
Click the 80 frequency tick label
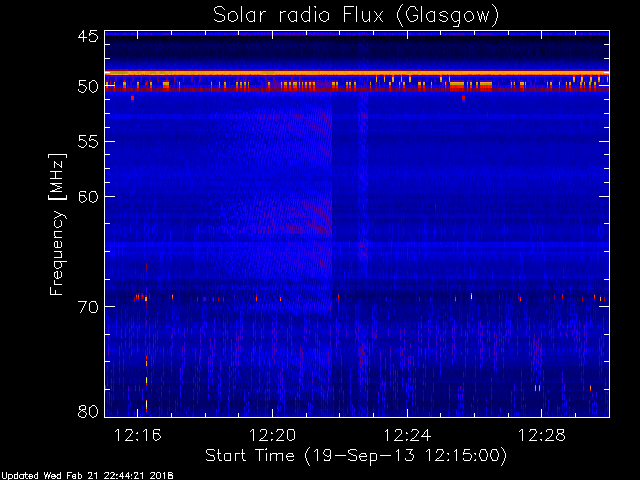coord(88,411)
